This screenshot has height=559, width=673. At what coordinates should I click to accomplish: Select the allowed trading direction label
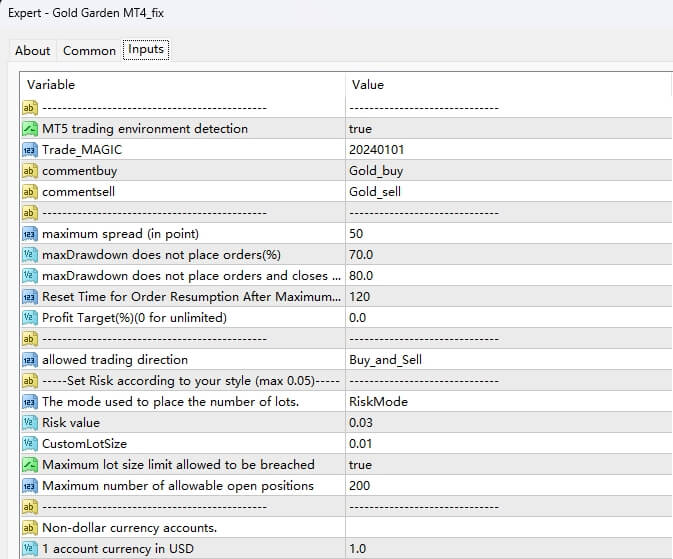[115, 359]
